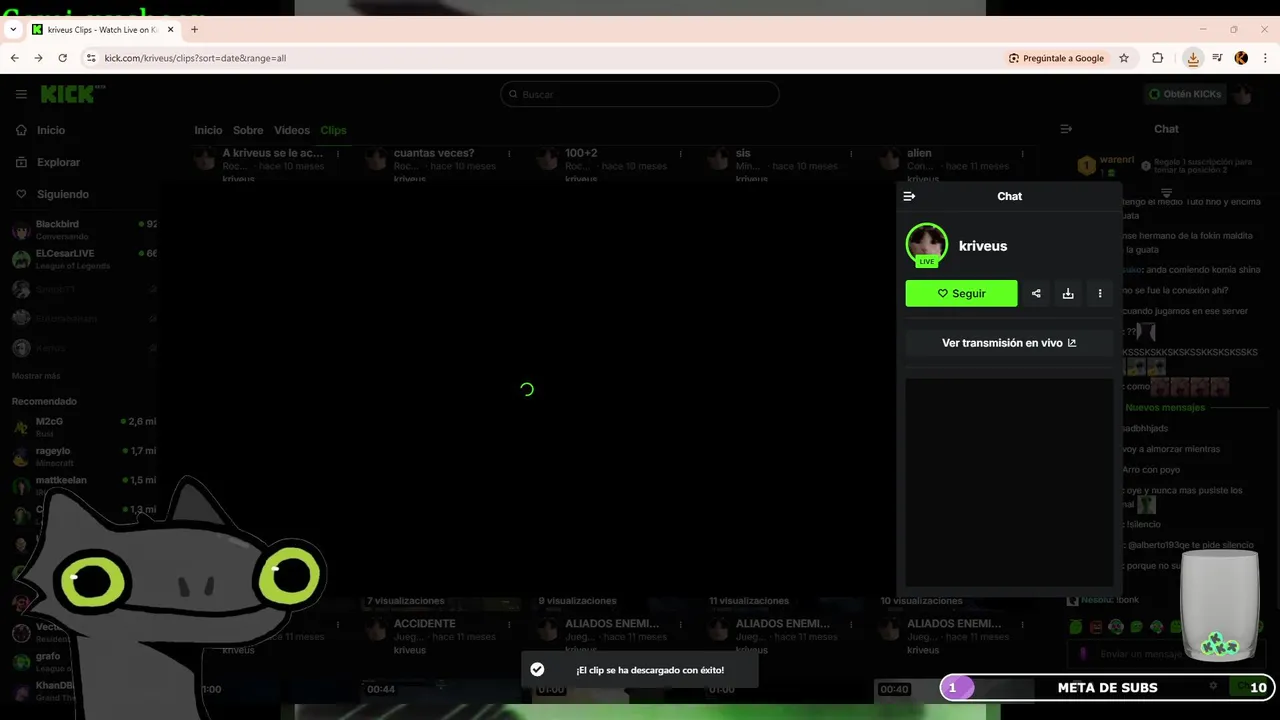The image size is (1280, 720).
Task: Open options for clip 'sis'
Action: 851,154
